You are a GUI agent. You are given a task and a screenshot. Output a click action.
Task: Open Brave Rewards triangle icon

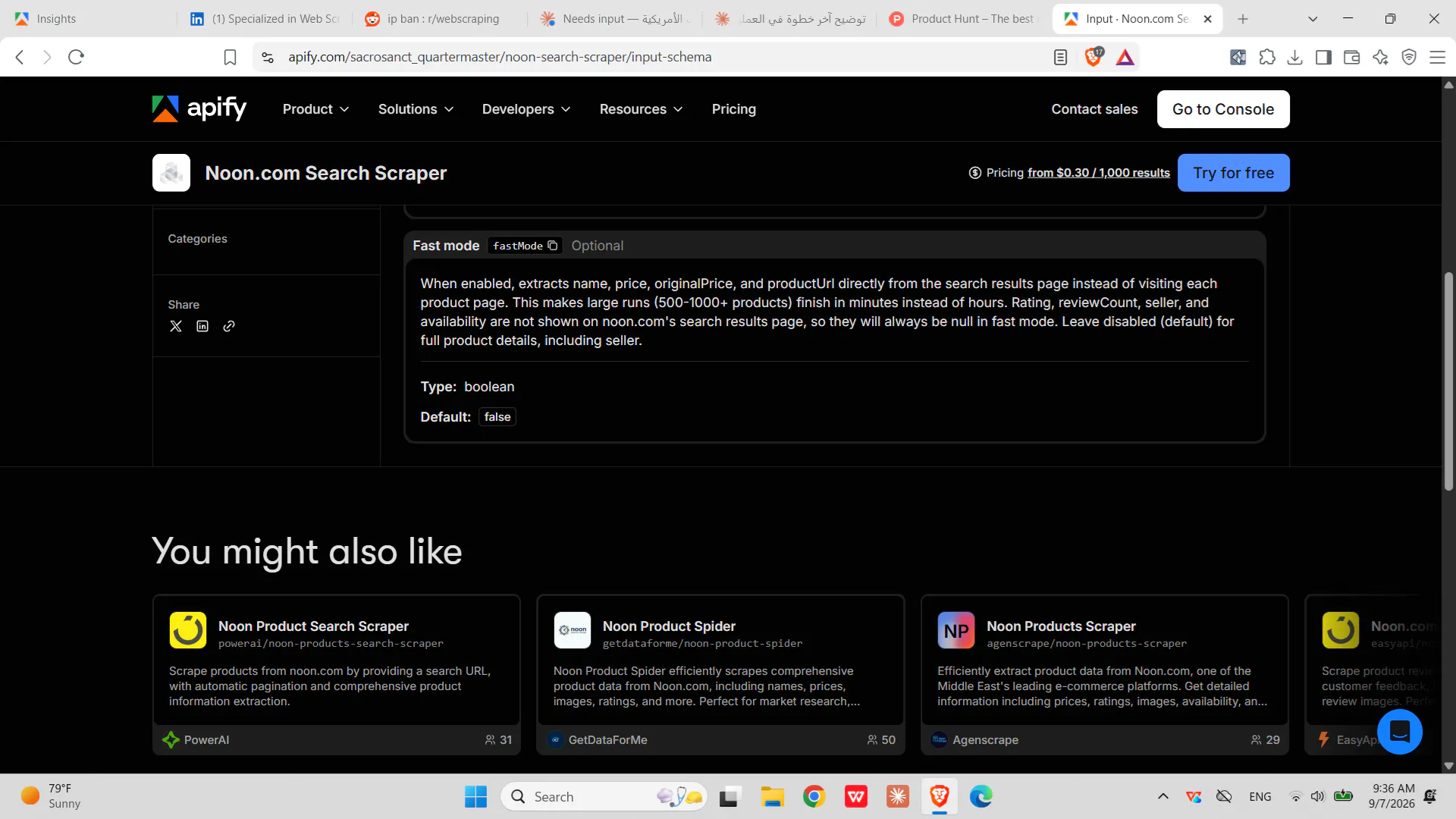point(1125,57)
